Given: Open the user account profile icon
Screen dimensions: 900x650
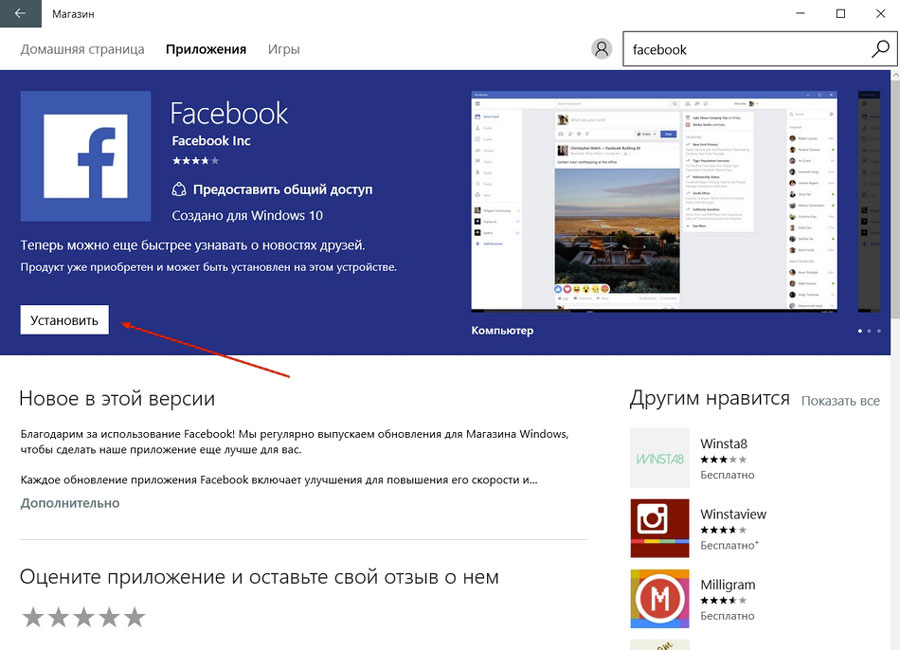Looking at the screenshot, I should tap(601, 49).
